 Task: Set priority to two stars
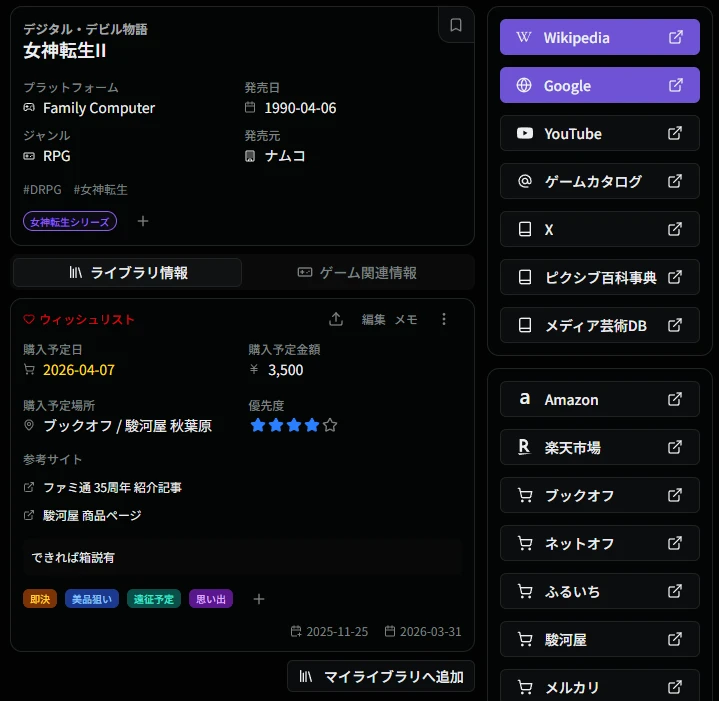pyautogui.click(x=276, y=425)
